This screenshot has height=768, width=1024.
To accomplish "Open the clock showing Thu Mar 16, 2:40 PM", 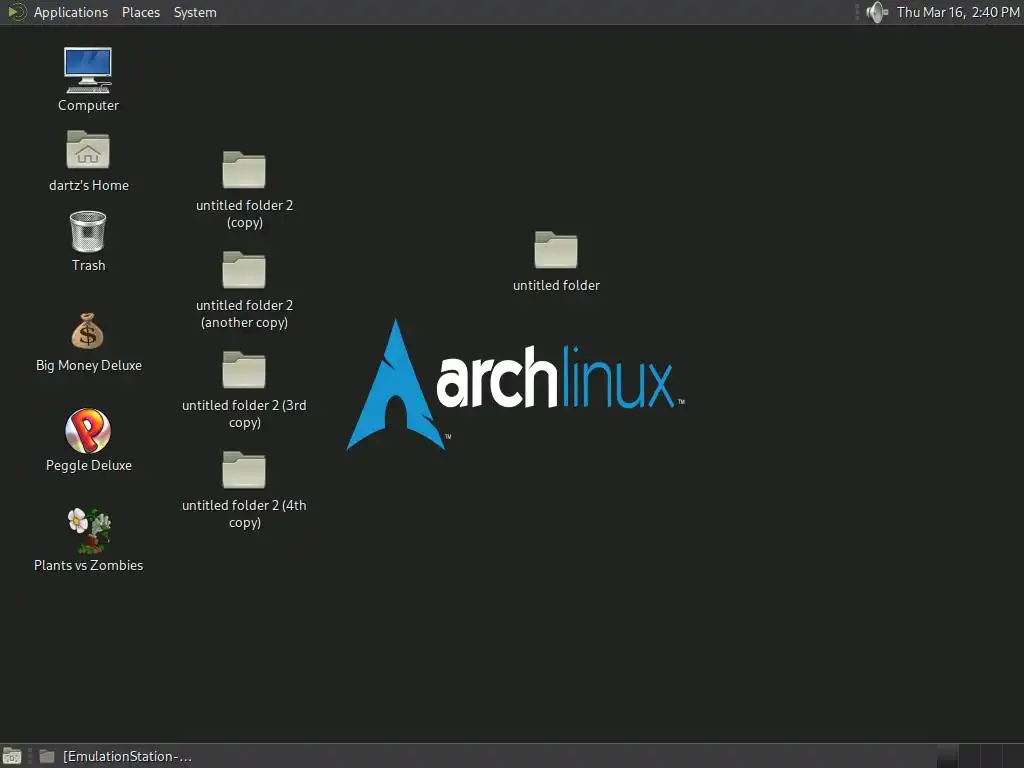I will coord(957,12).
